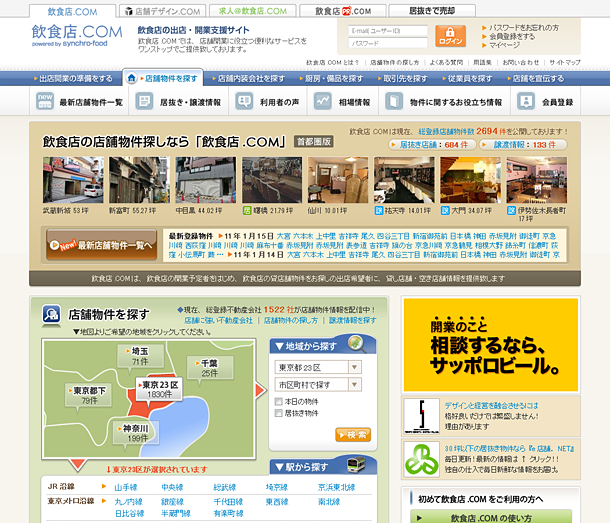Click the green 居 badge beside 曙橋
The image size is (610, 523).
(247, 211)
